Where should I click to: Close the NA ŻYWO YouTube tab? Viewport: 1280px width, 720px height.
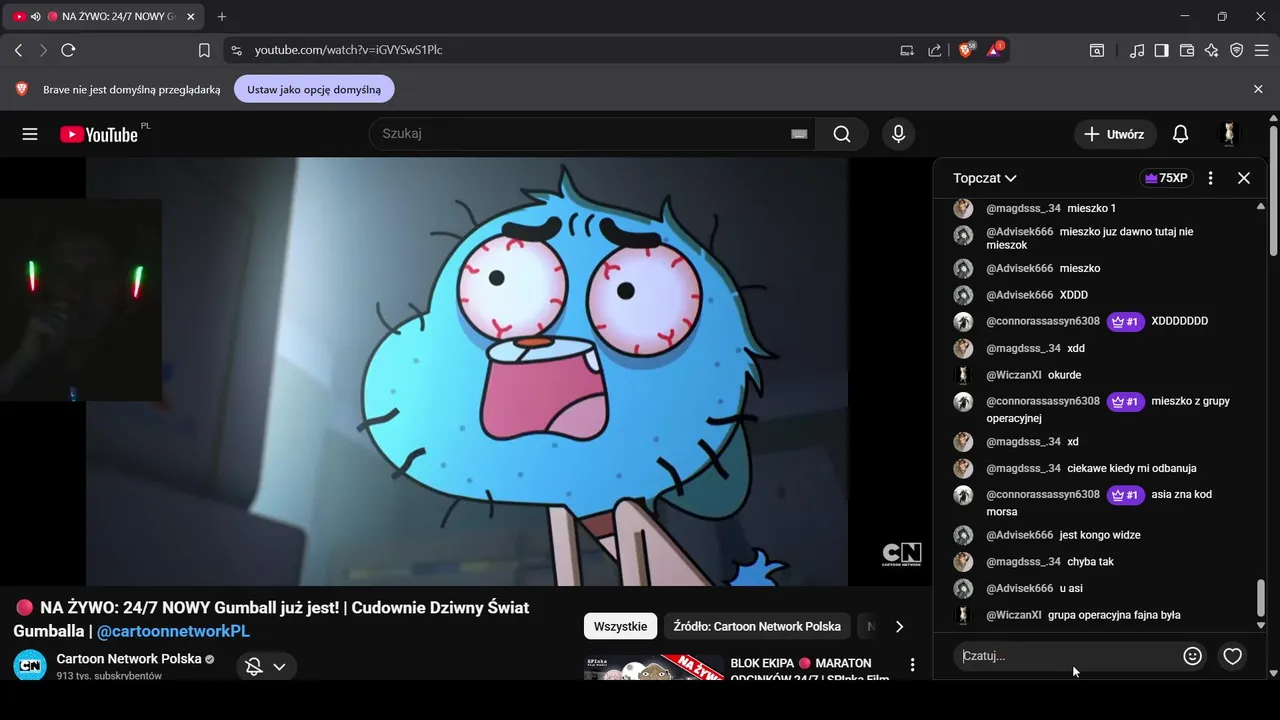[191, 17]
